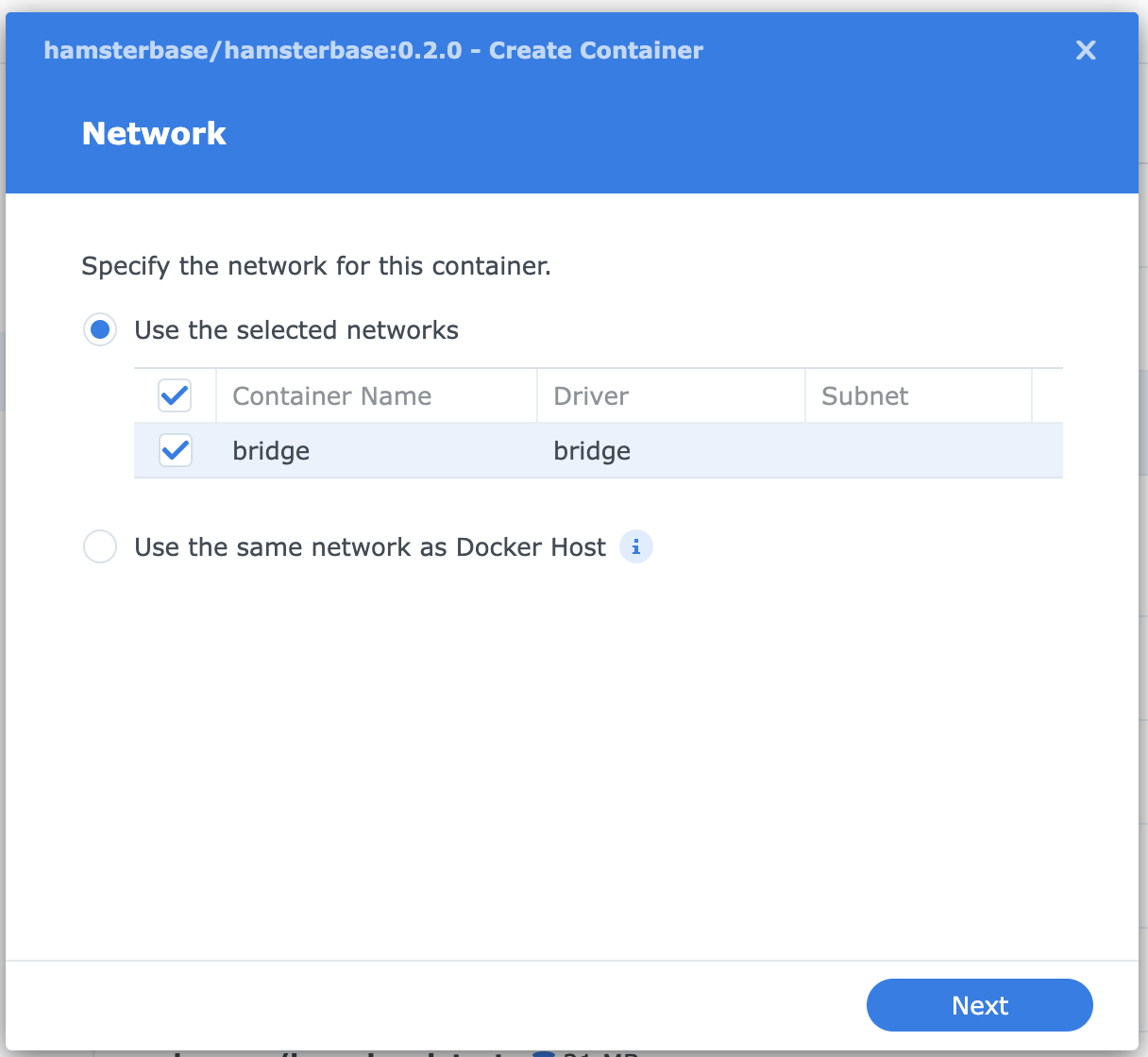
Task: Sort by the Container Name column header
Action: (x=331, y=396)
